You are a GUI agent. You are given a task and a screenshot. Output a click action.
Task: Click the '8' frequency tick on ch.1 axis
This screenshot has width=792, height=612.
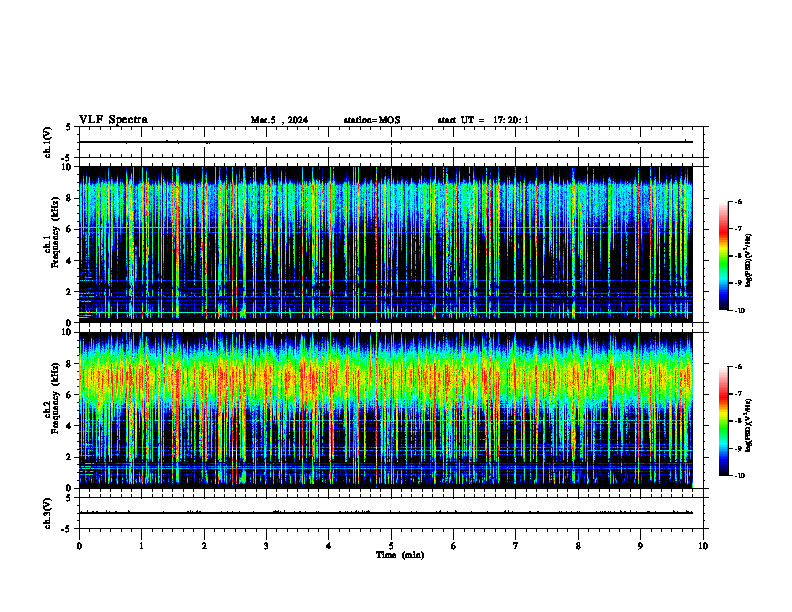tap(69, 198)
